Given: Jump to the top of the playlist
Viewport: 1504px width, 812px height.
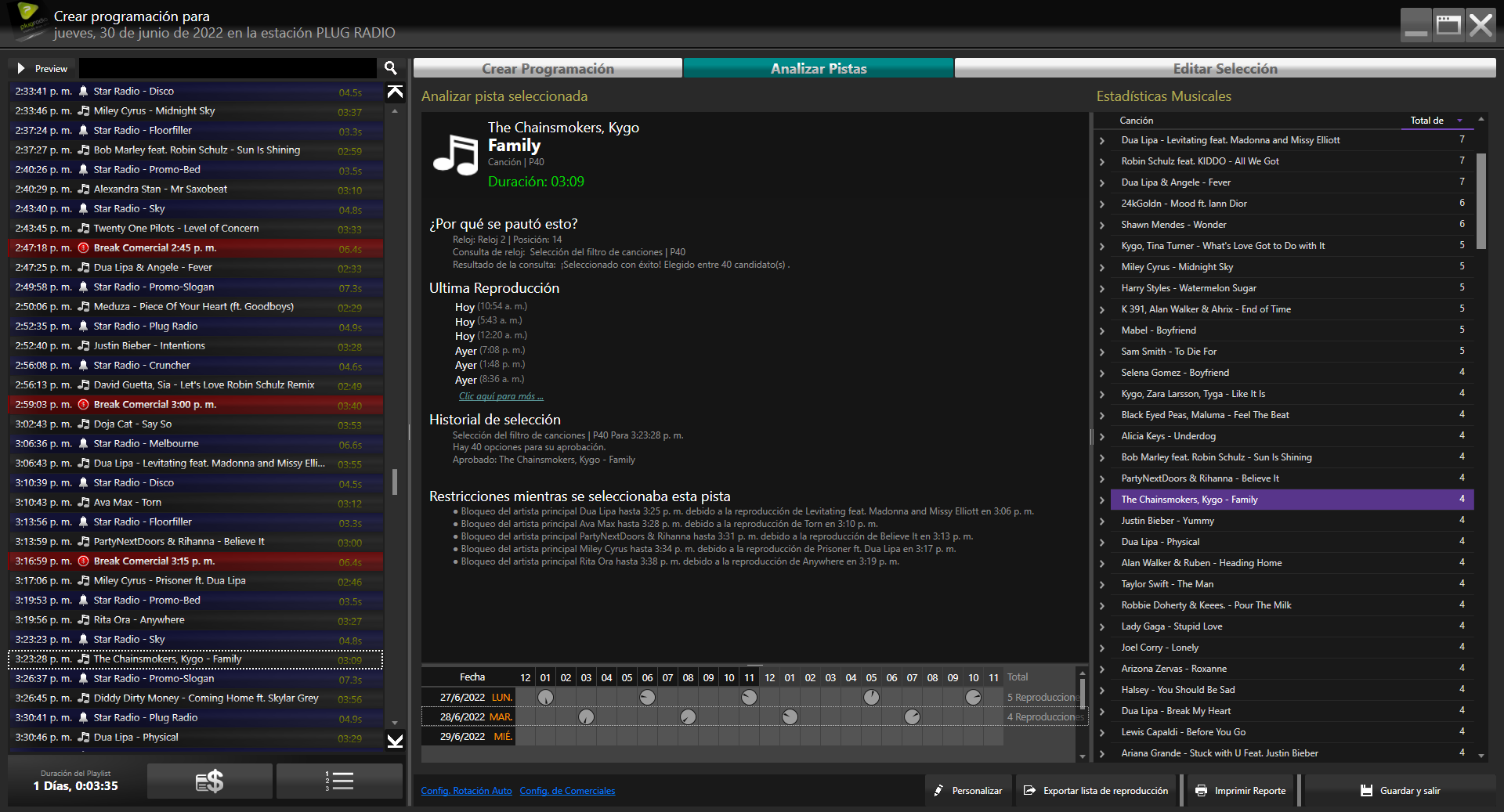Looking at the screenshot, I should pyautogui.click(x=396, y=92).
